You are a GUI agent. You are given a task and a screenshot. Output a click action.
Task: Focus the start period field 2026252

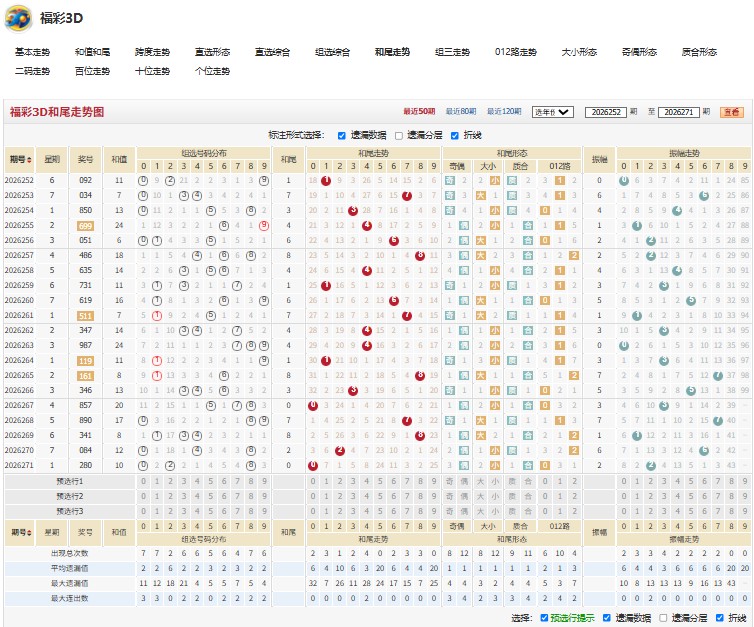(x=606, y=112)
